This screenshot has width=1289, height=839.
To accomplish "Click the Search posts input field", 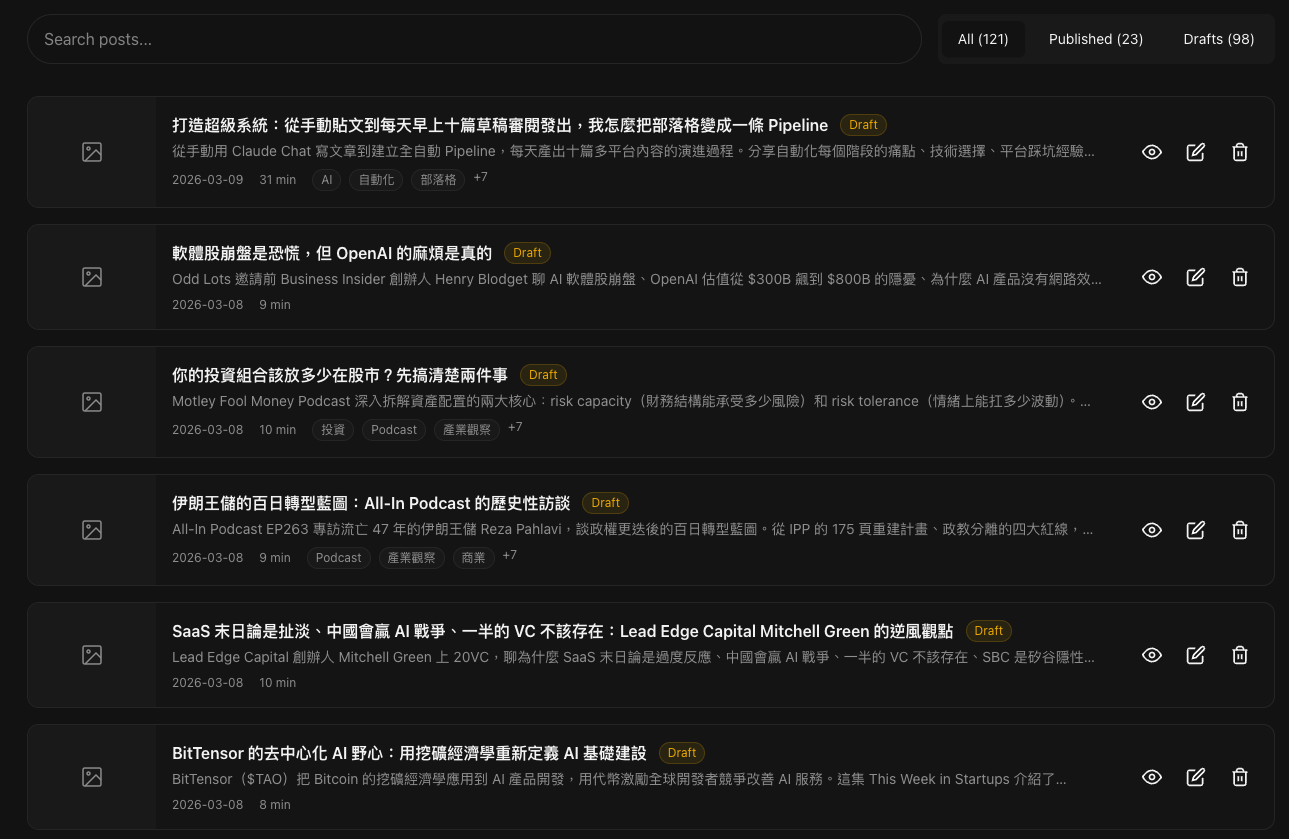I will [x=474, y=39].
